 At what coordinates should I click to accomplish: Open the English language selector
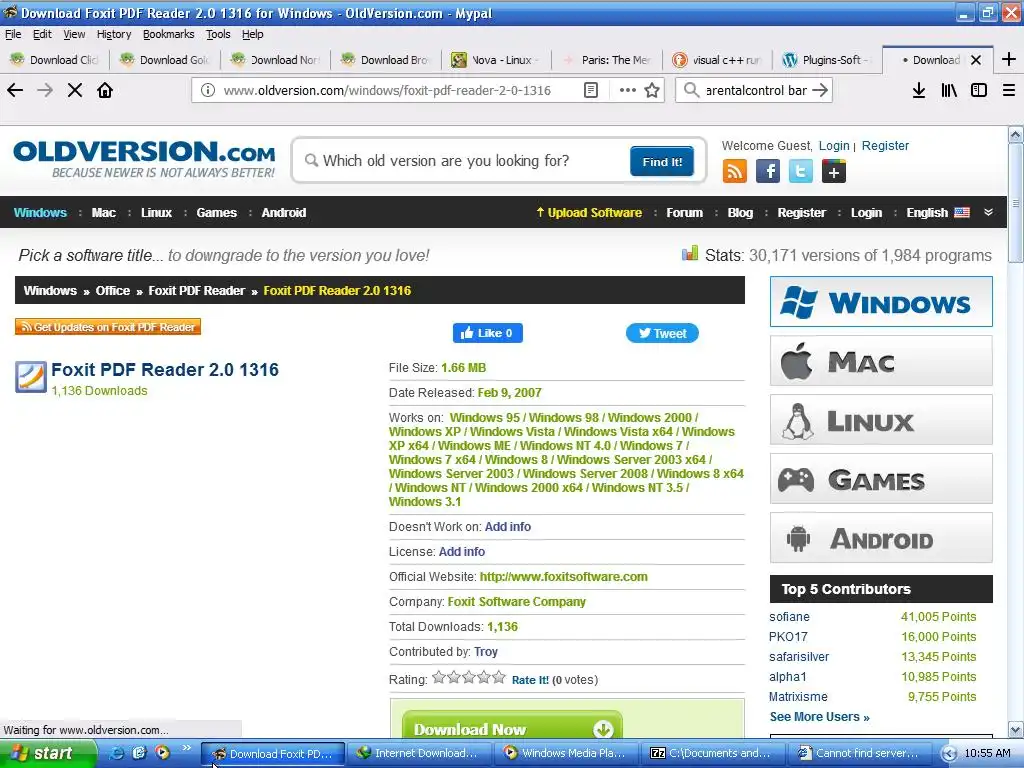click(938, 212)
